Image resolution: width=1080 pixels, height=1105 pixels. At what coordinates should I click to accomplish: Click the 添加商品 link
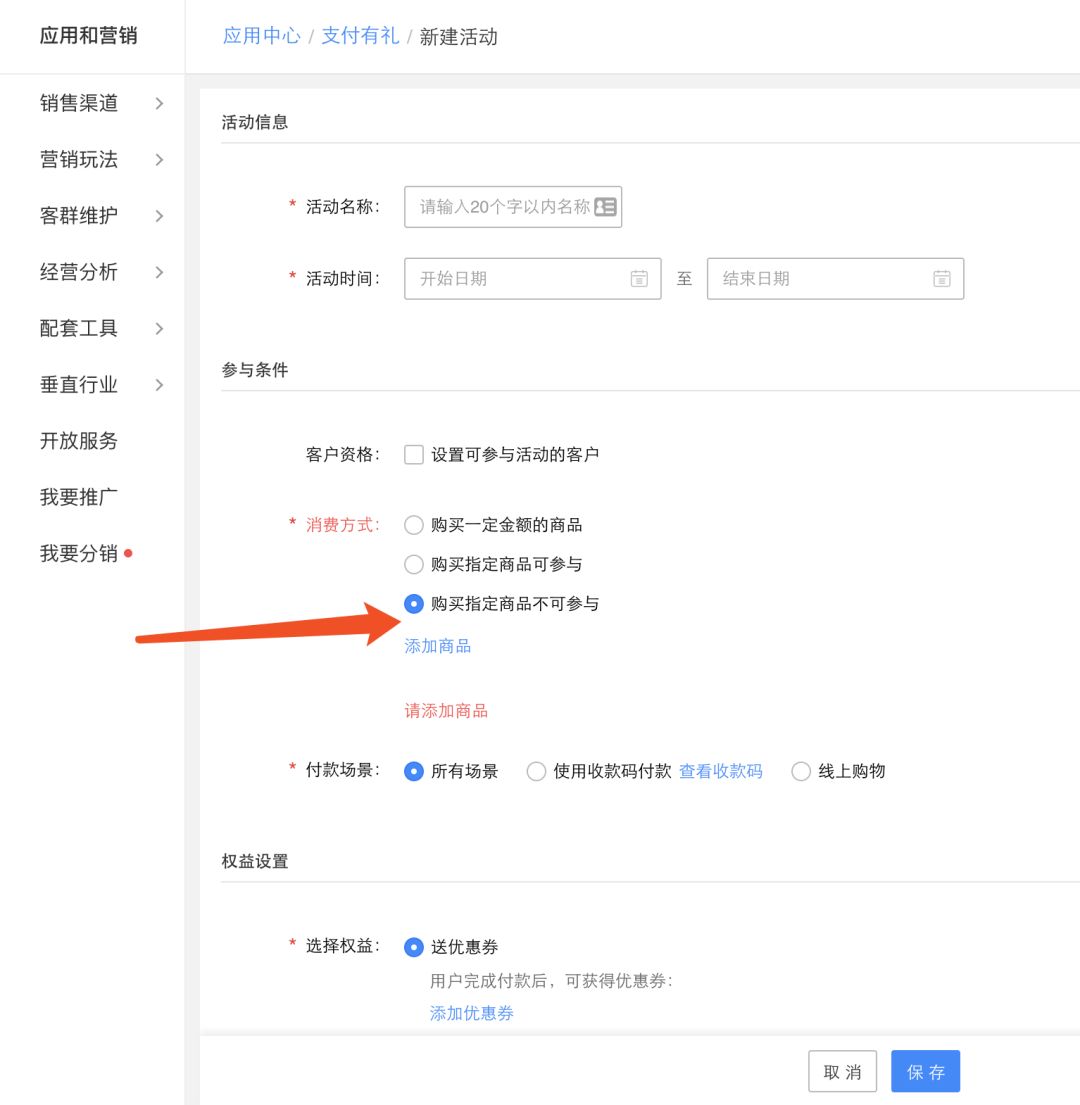coord(437,646)
